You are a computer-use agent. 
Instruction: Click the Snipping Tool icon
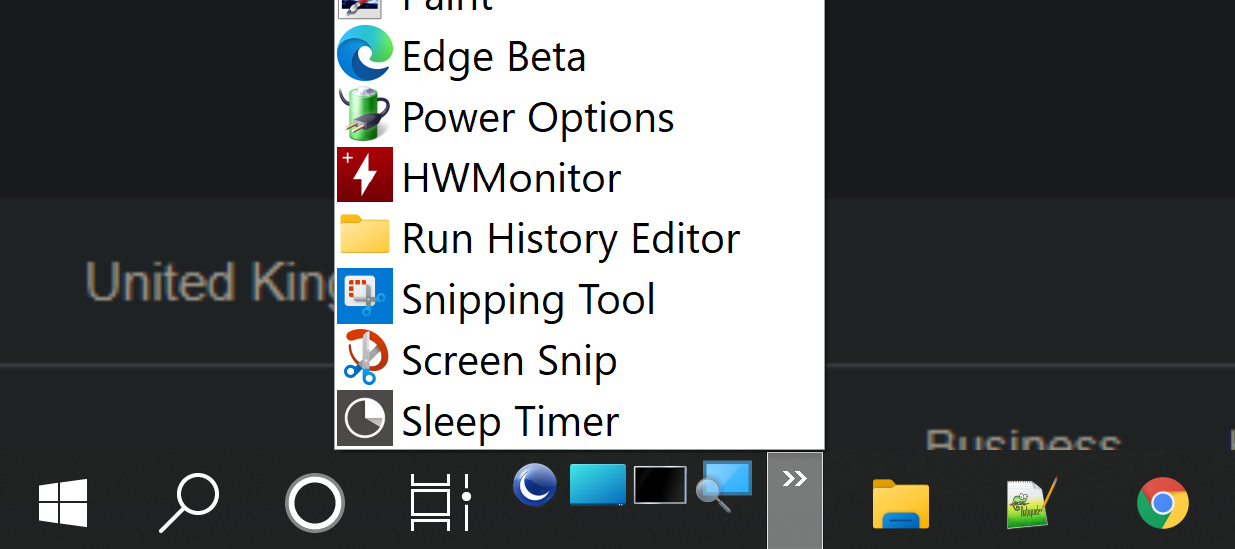365,296
